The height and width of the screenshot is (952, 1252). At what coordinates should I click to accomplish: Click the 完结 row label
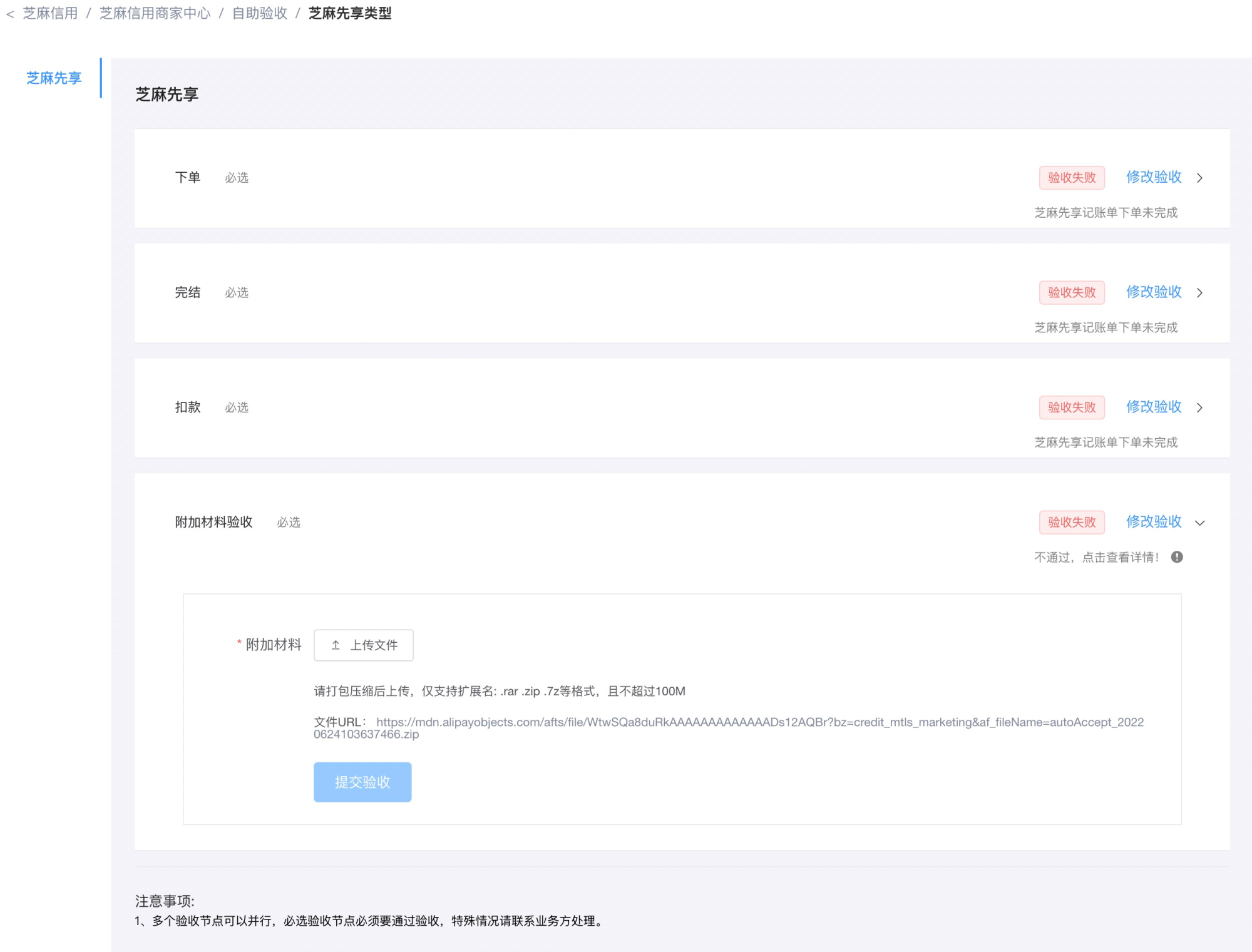[x=187, y=292]
